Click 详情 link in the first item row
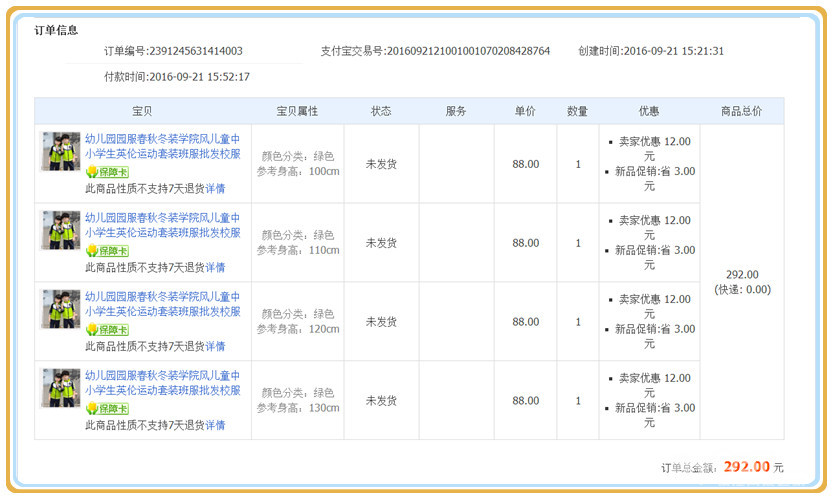 (x=215, y=188)
